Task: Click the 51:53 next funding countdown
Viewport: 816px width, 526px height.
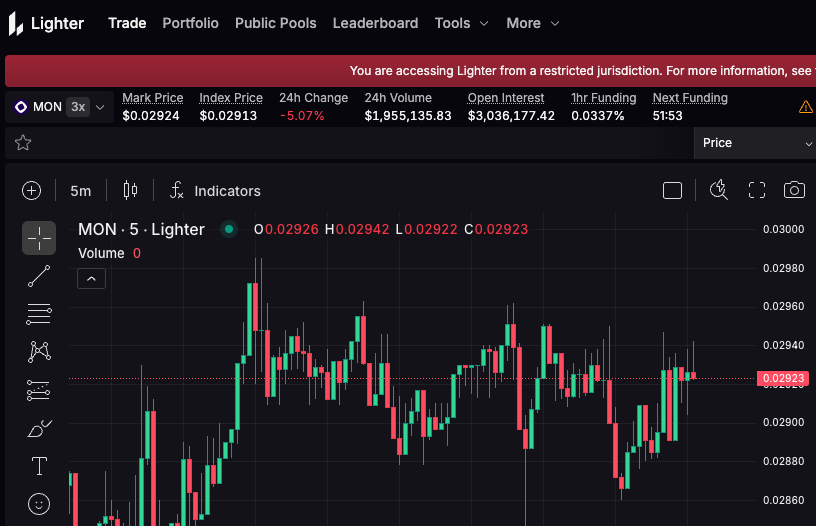Action: coord(668,116)
